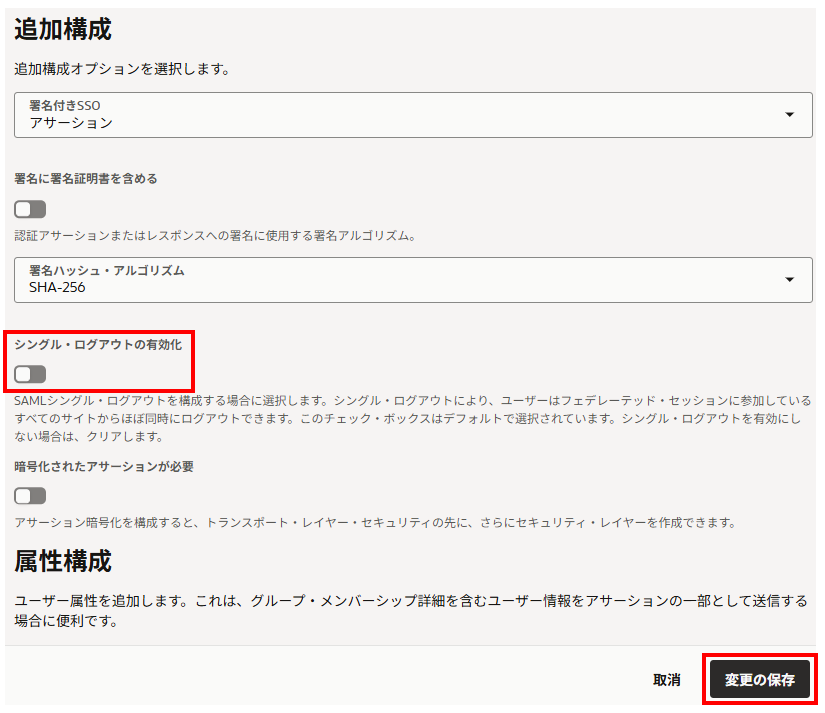
Task: Click the 追加構成 section heading
Action: [62, 30]
